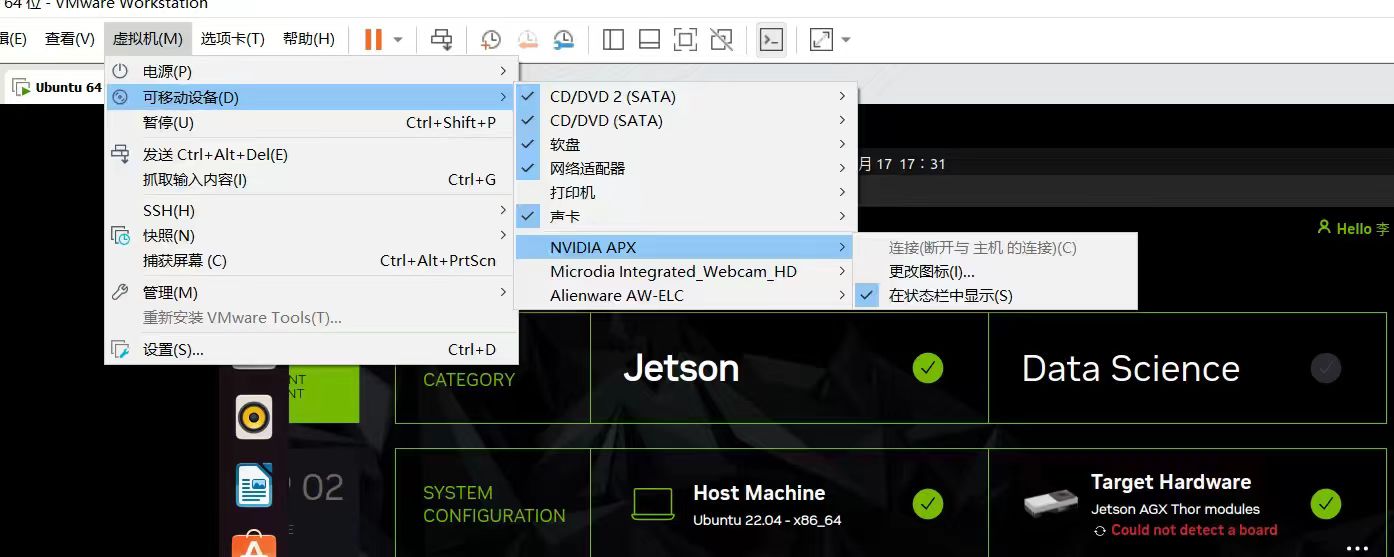Click the three-dots more button at bottom right

pos(1357,548)
